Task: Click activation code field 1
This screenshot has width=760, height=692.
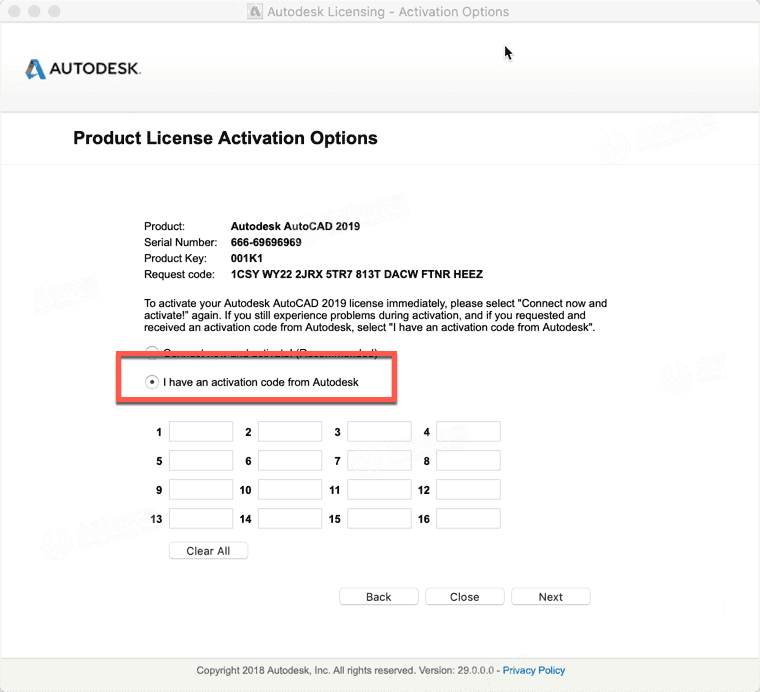Action: pos(201,432)
